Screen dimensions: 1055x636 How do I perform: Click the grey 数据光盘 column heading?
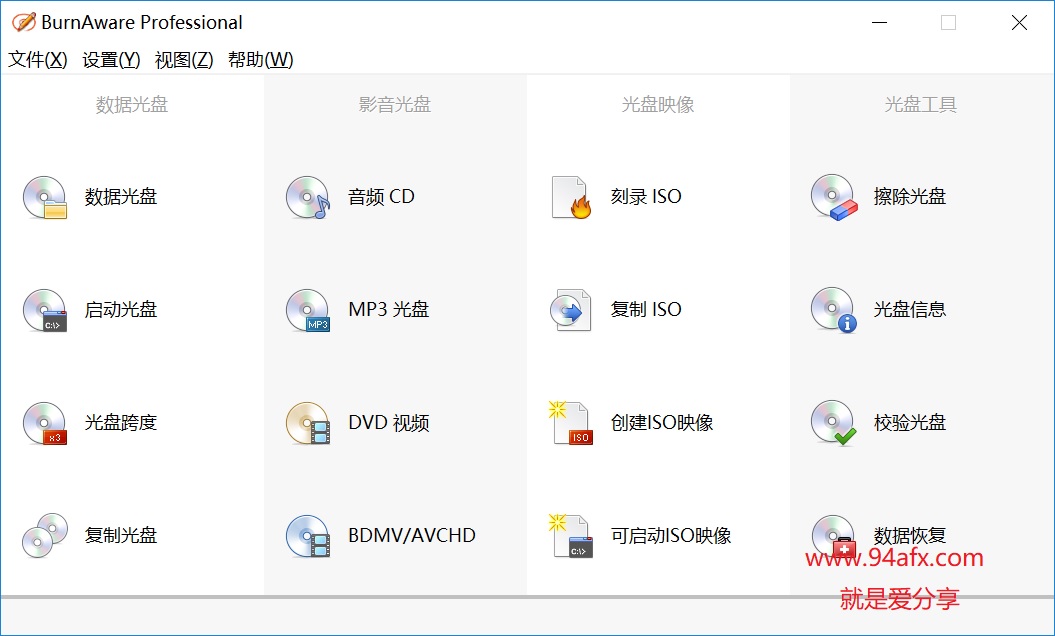pos(132,104)
